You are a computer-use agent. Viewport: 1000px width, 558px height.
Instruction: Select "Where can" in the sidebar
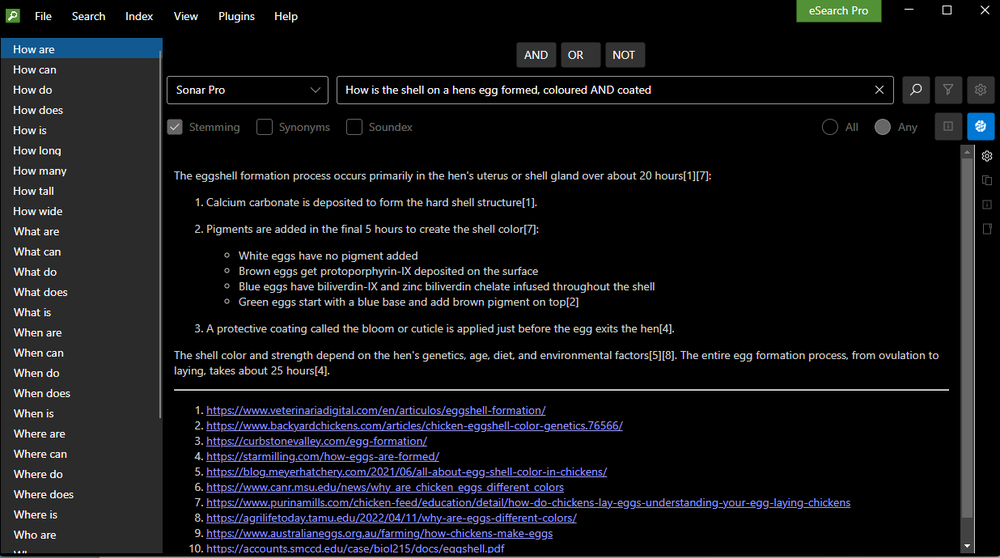[x=81, y=454]
